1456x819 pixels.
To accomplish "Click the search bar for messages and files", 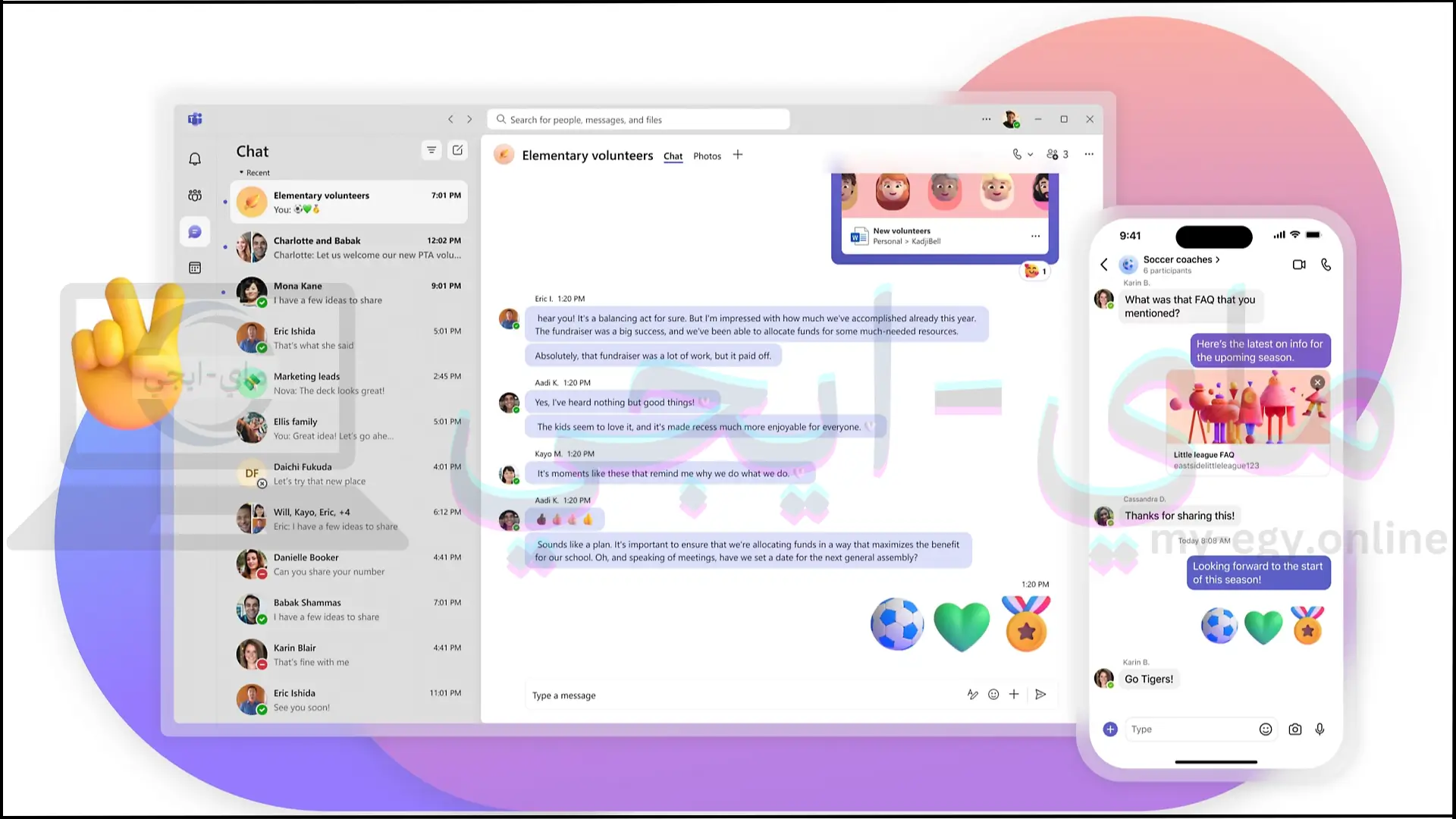I will coord(640,119).
